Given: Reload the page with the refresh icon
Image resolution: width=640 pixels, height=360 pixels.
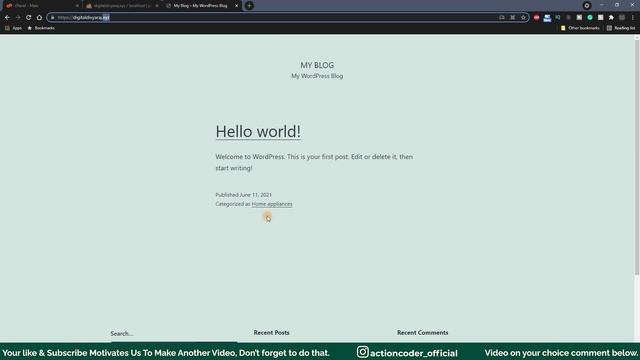Looking at the screenshot, I should 29,18.
